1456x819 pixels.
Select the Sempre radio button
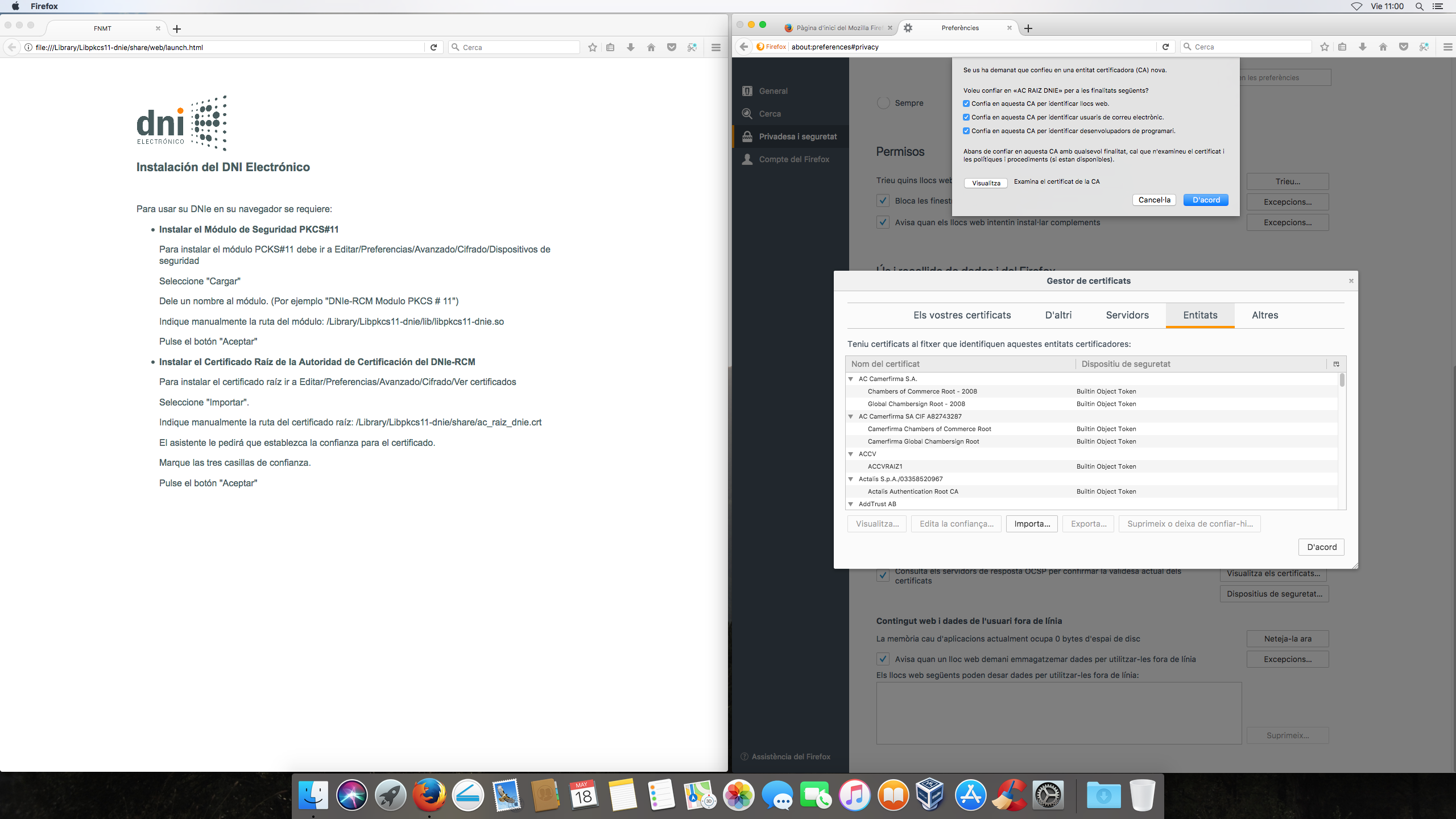(883, 103)
